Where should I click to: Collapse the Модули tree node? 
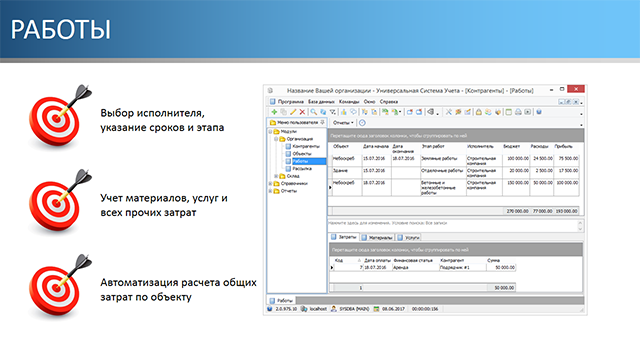coord(270,132)
